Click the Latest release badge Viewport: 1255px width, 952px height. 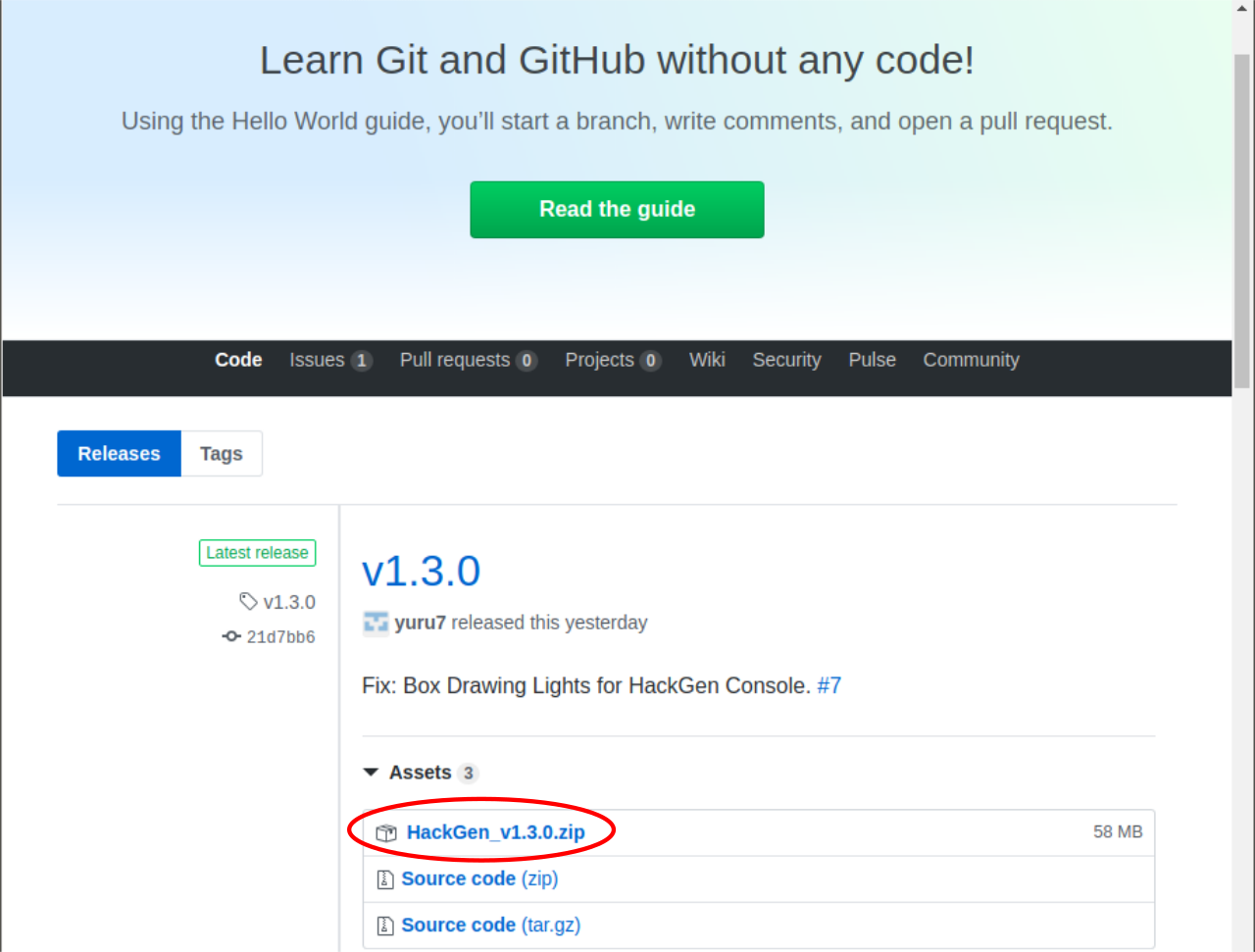(x=257, y=553)
